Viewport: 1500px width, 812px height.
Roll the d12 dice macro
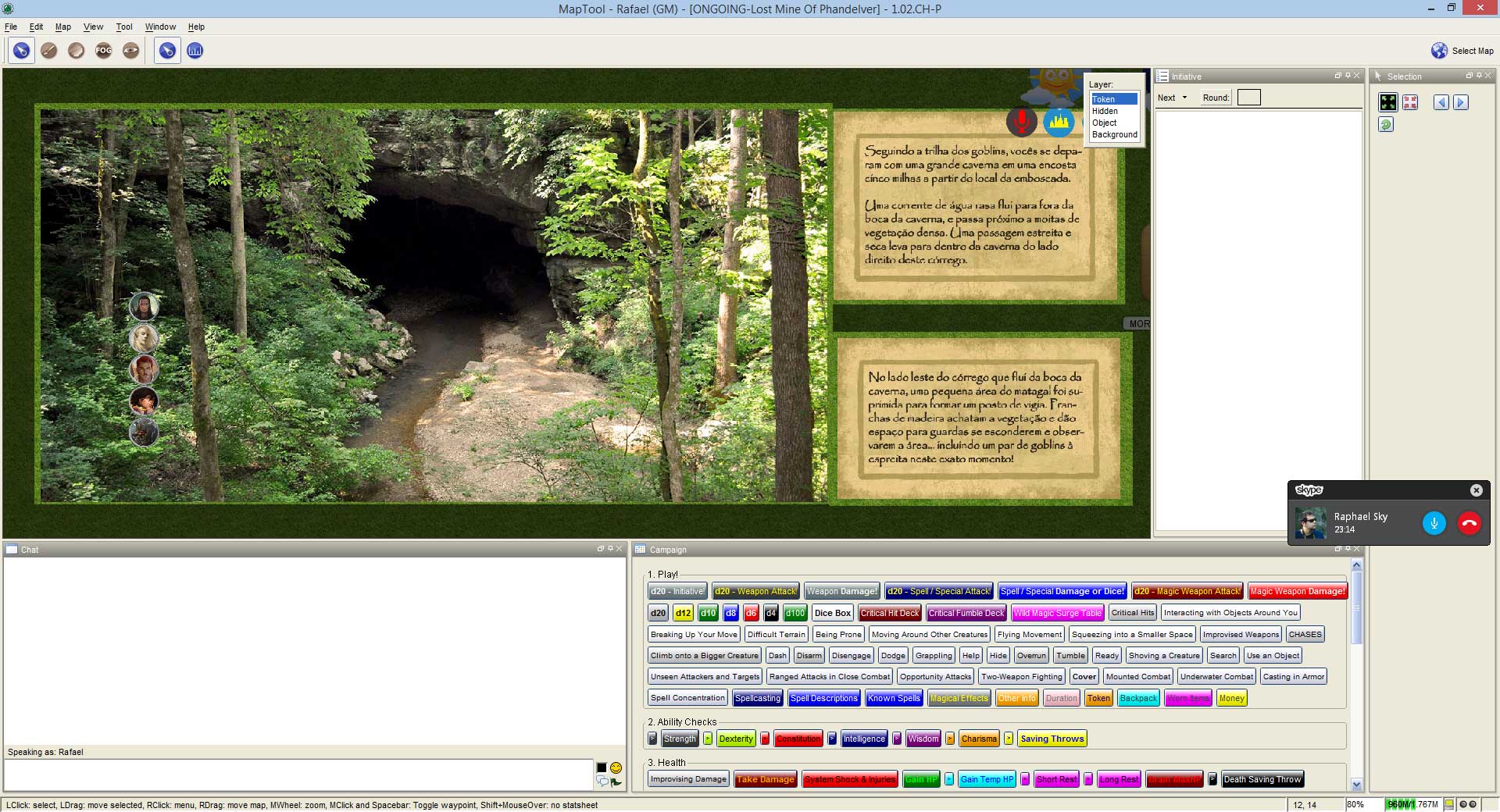coord(683,613)
